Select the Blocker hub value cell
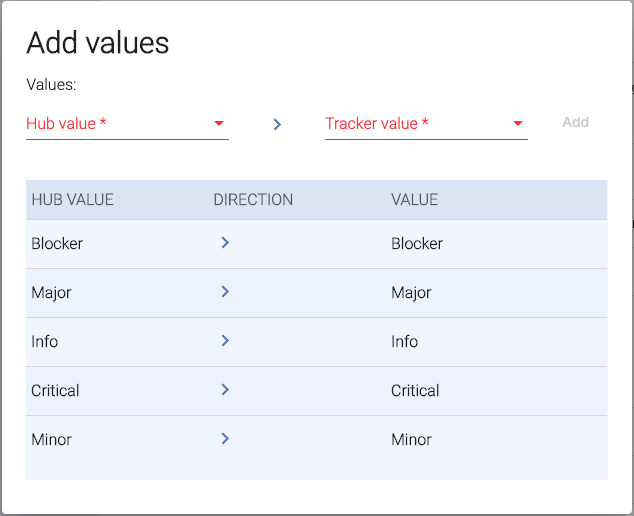This screenshot has height=516, width=634. (57, 244)
